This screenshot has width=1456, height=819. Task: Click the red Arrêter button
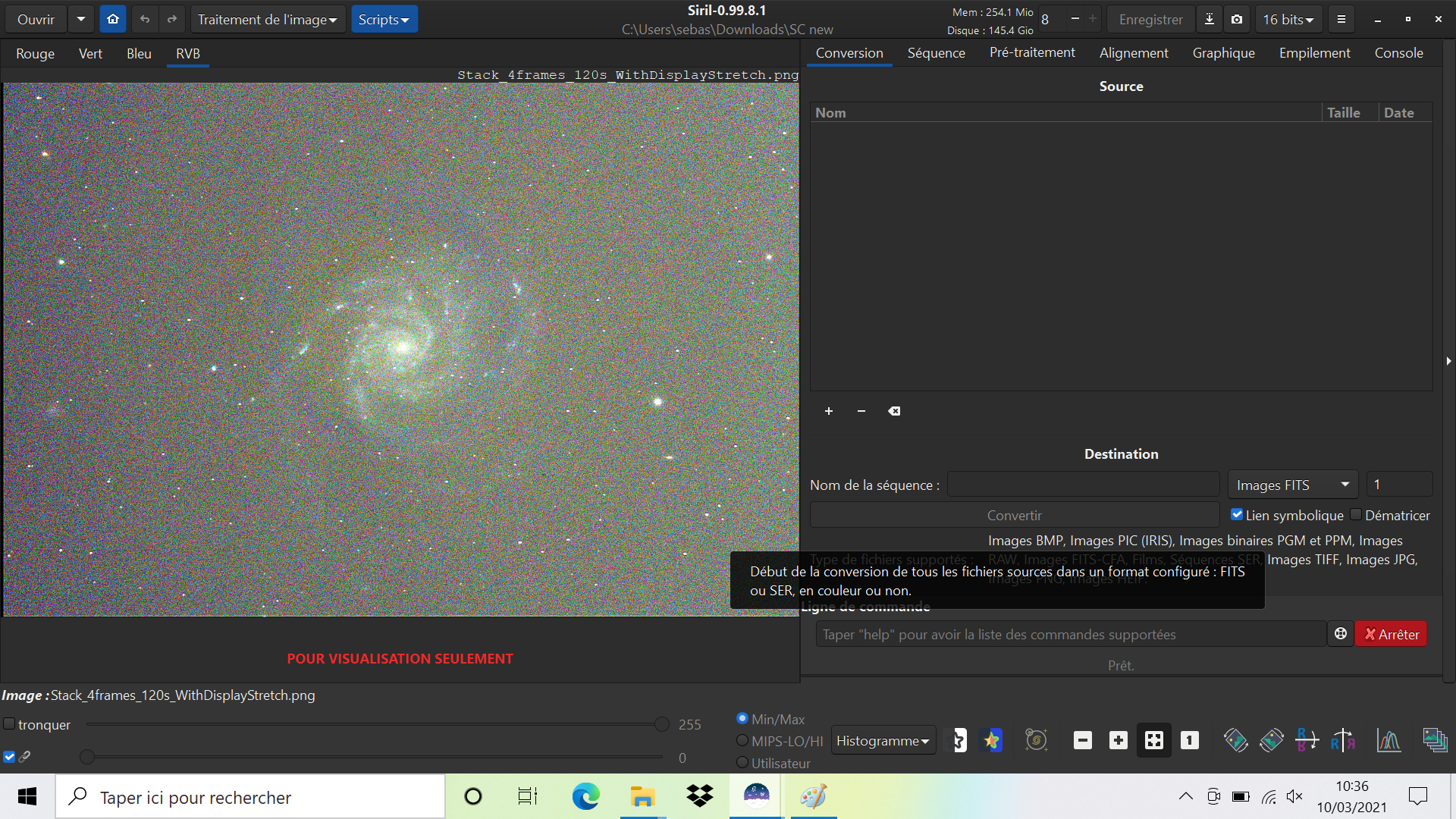pyautogui.click(x=1391, y=634)
